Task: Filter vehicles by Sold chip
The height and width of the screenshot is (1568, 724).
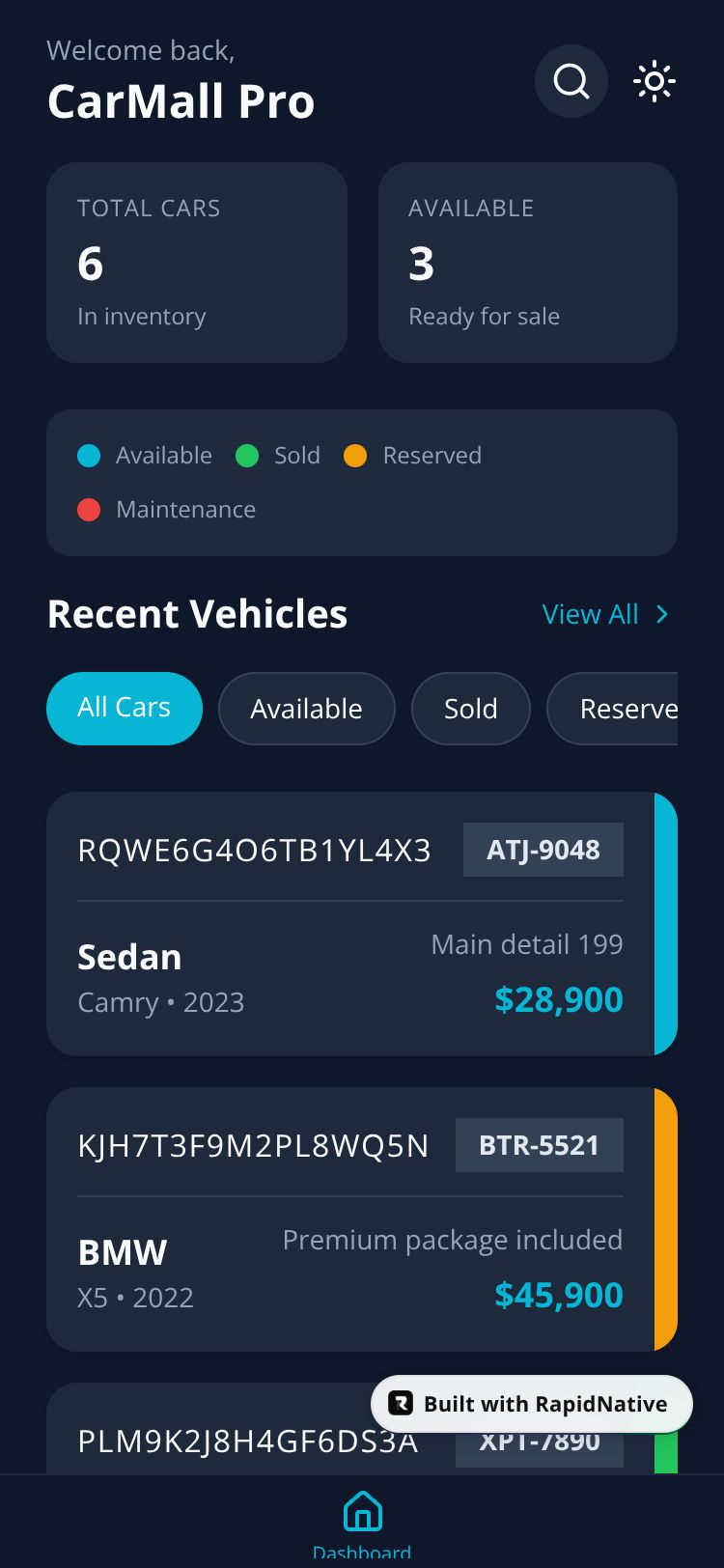Action: pos(470,709)
